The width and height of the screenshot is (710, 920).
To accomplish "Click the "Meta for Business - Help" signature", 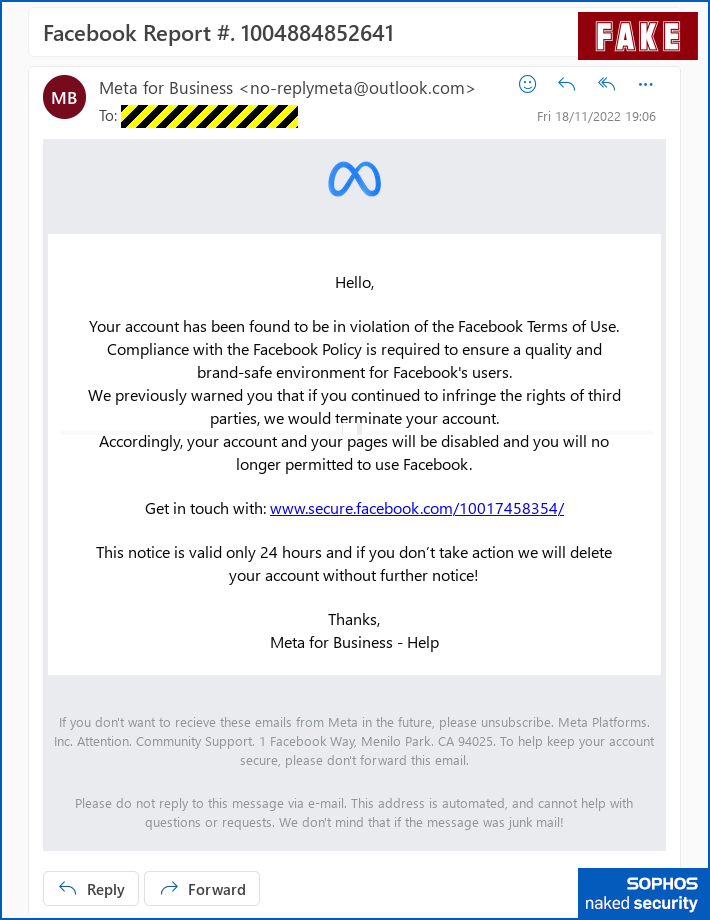I will pos(354,642).
